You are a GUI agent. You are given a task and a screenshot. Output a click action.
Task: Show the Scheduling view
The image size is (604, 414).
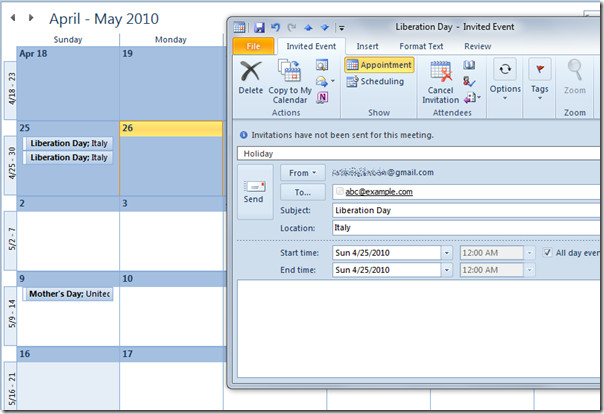(x=375, y=81)
